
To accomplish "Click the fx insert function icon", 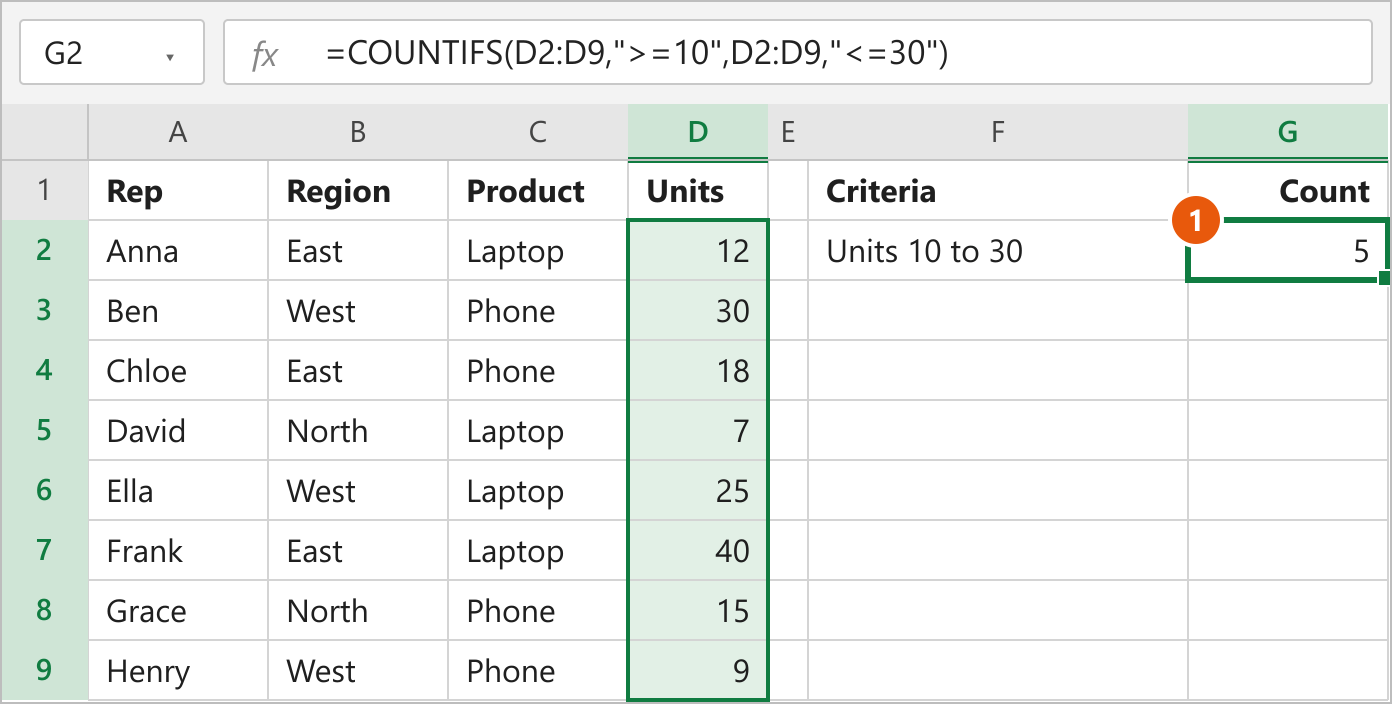I will [264, 54].
